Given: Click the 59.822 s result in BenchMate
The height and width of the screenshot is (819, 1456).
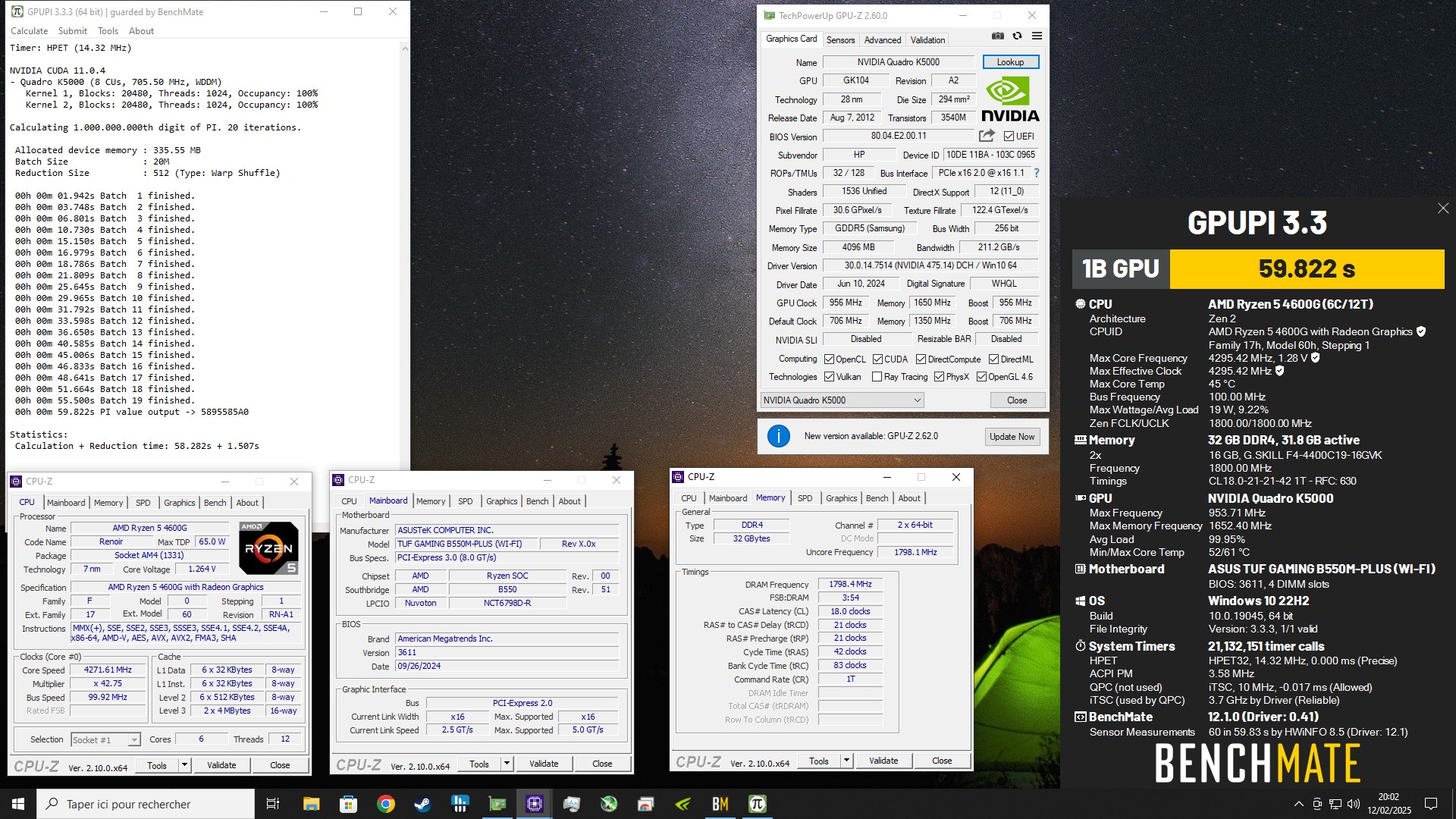Looking at the screenshot, I should [1307, 269].
